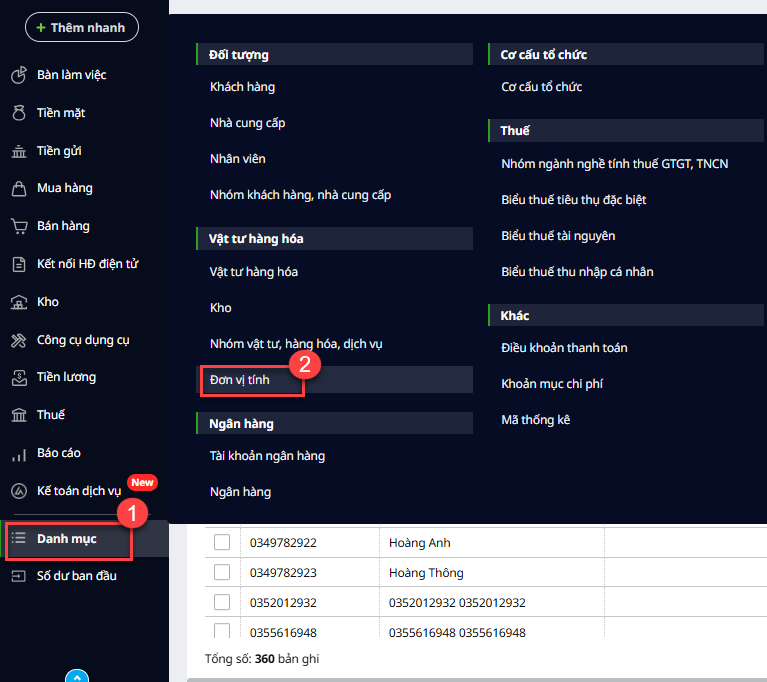The width and height of the screenshot is (767, 682).
Task: Open the Báo cáo chart icon
Action: [18, 453]
